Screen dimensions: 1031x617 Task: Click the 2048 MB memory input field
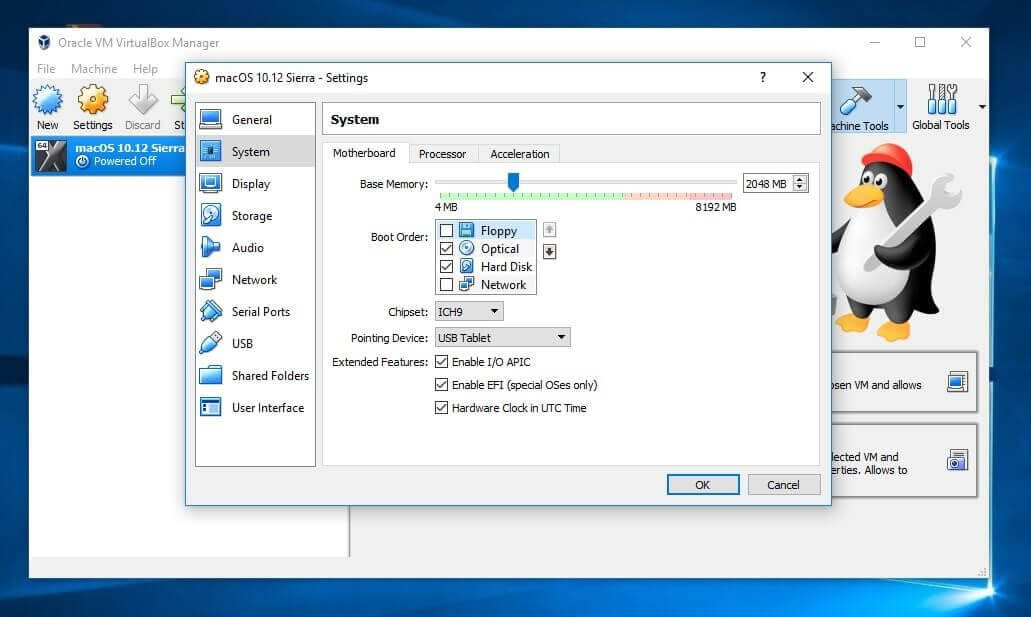768,184
